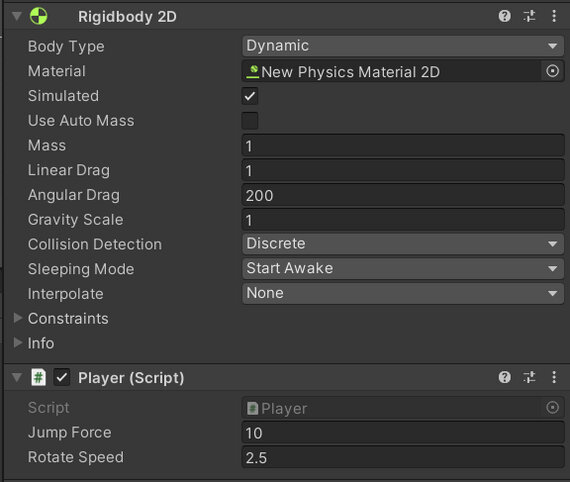Open Player script preset settings icon

point(529,377)
